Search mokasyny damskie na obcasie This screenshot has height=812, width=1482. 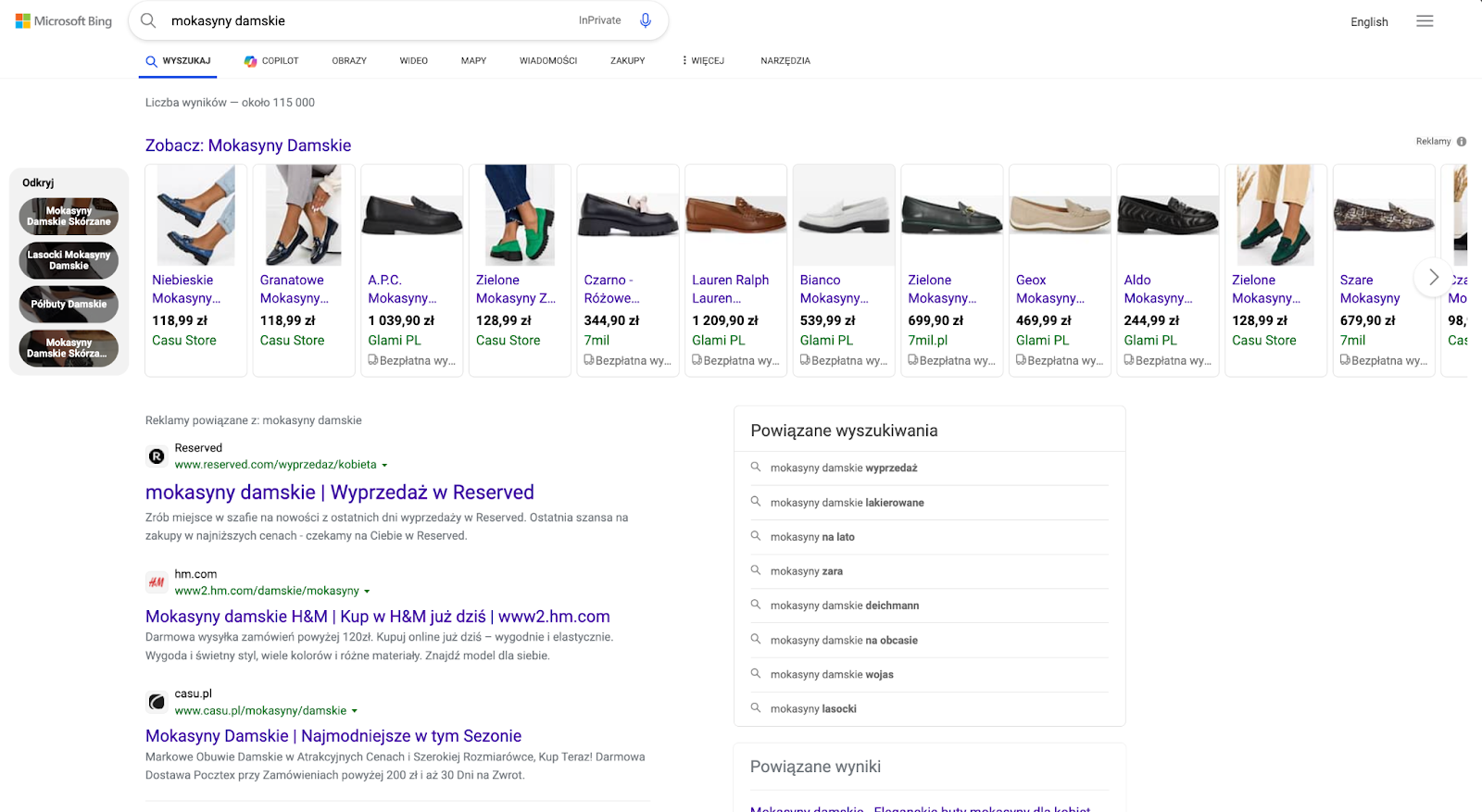click(x=930, y=640)
